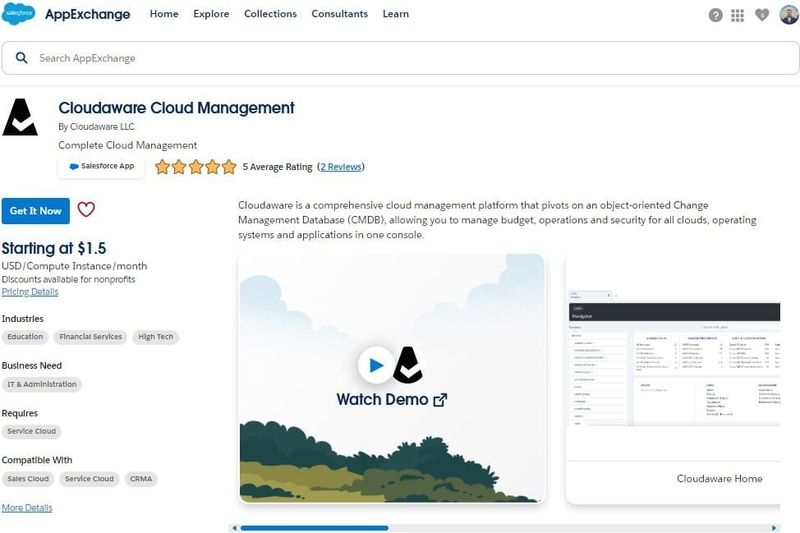Open the Watch Demo external link icon

pos(440,400)
